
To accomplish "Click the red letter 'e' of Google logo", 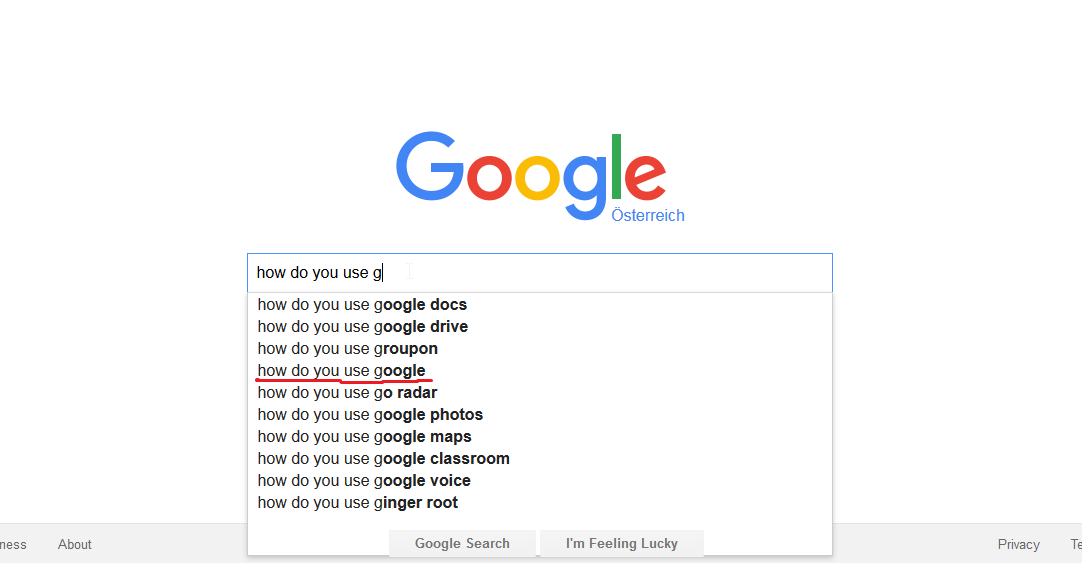I will [645, 177].
